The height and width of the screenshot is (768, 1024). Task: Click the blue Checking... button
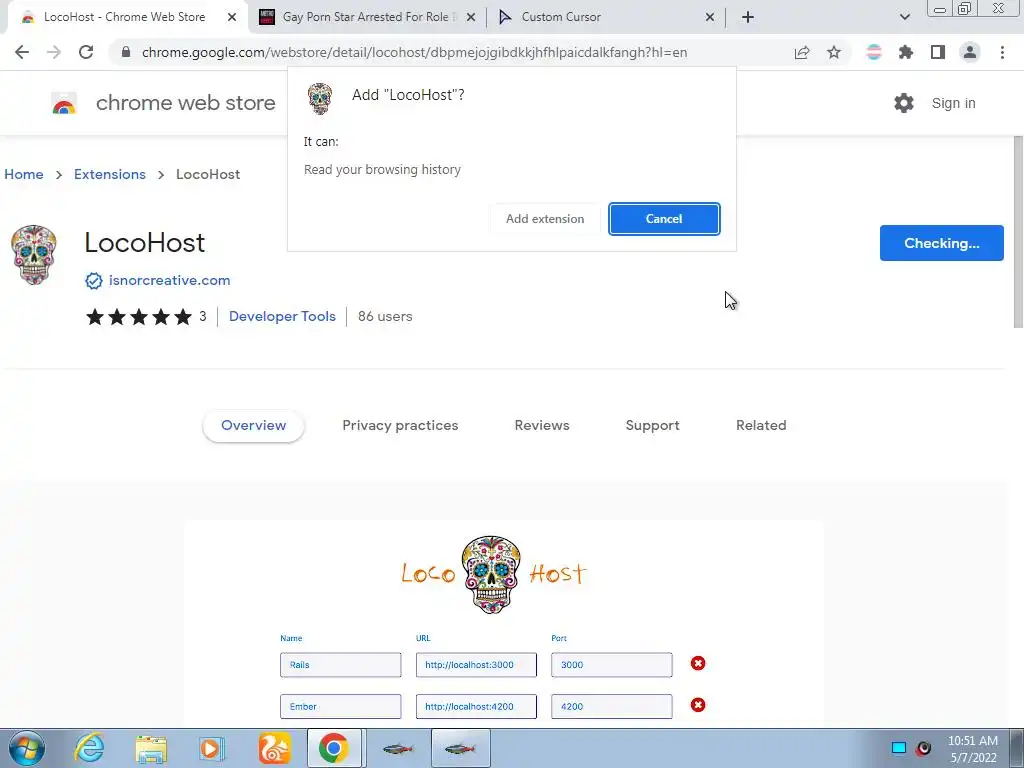[x=941, y=243]
